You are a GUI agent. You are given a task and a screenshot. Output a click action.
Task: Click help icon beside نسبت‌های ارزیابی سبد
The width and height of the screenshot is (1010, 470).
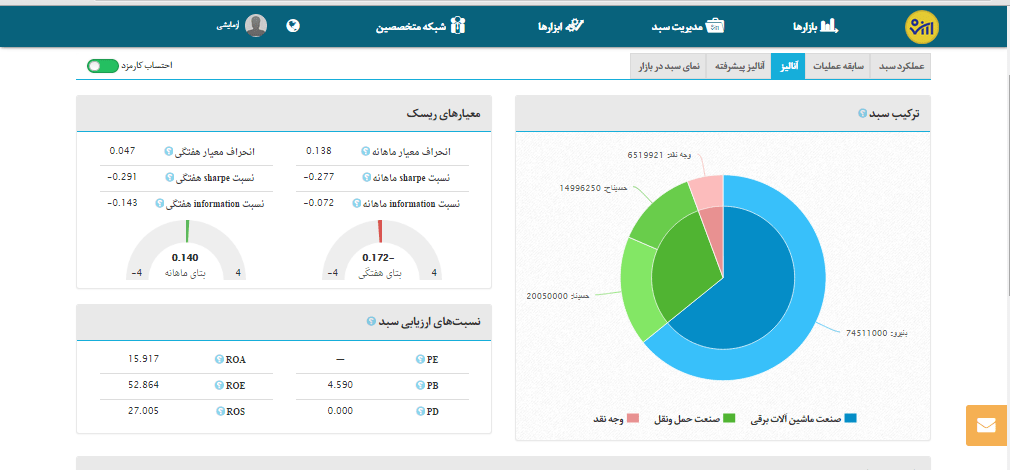pyautogui.click(x=371, y=321)
